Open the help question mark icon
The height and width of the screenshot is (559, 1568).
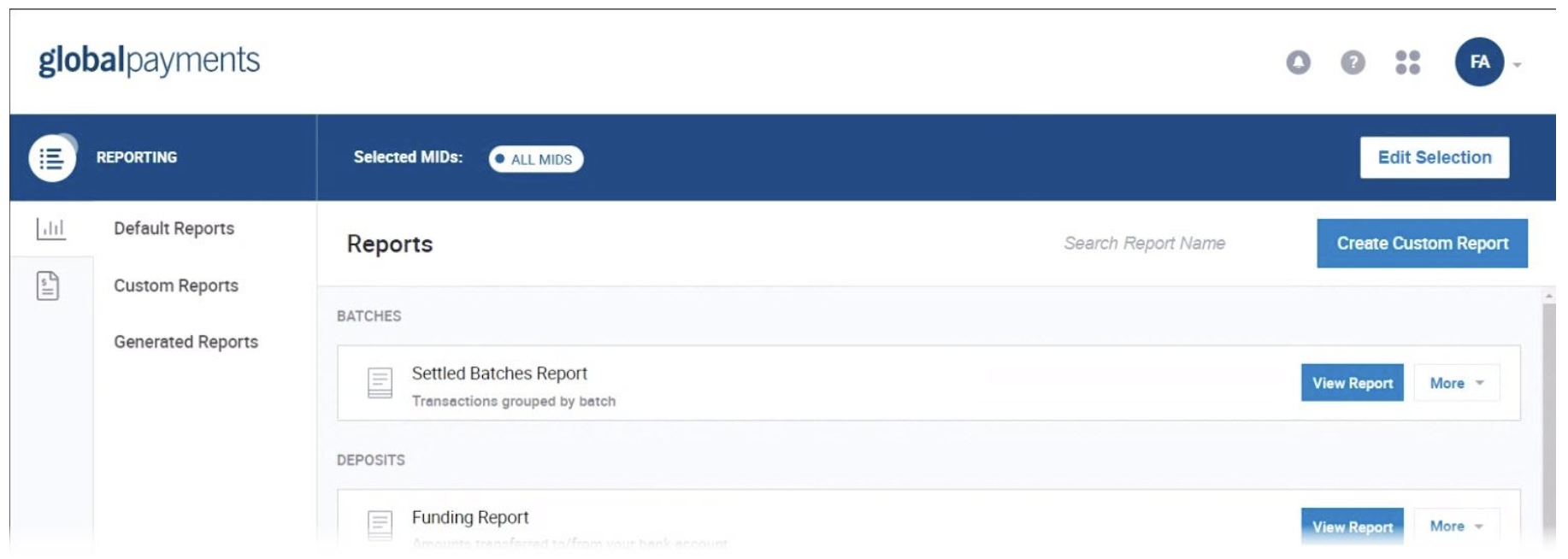(1353, 62)
